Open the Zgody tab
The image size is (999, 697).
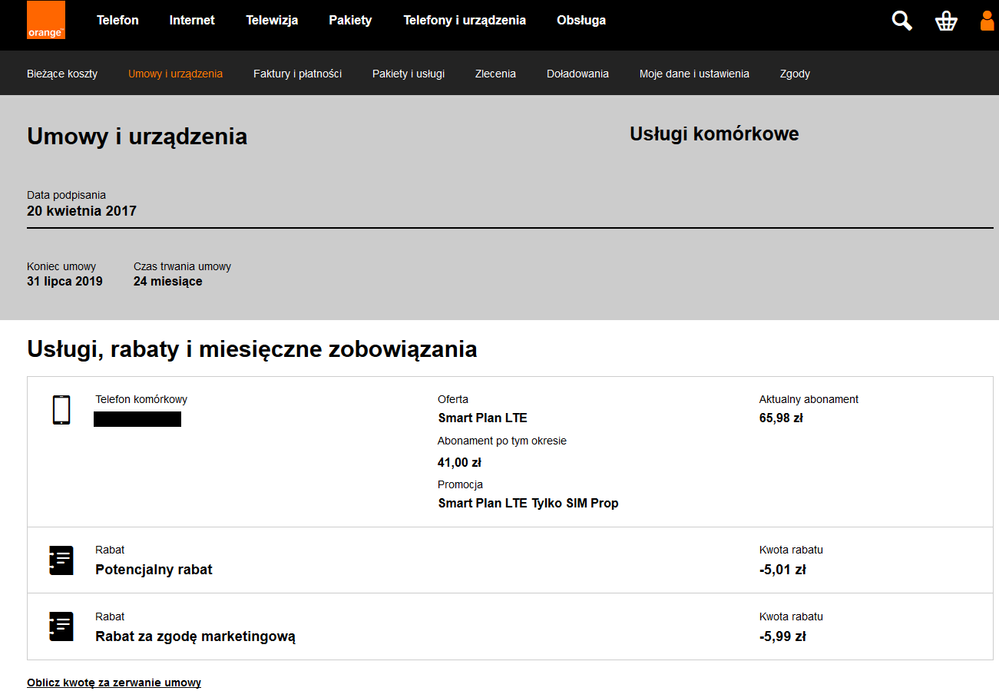pos(794,74)
